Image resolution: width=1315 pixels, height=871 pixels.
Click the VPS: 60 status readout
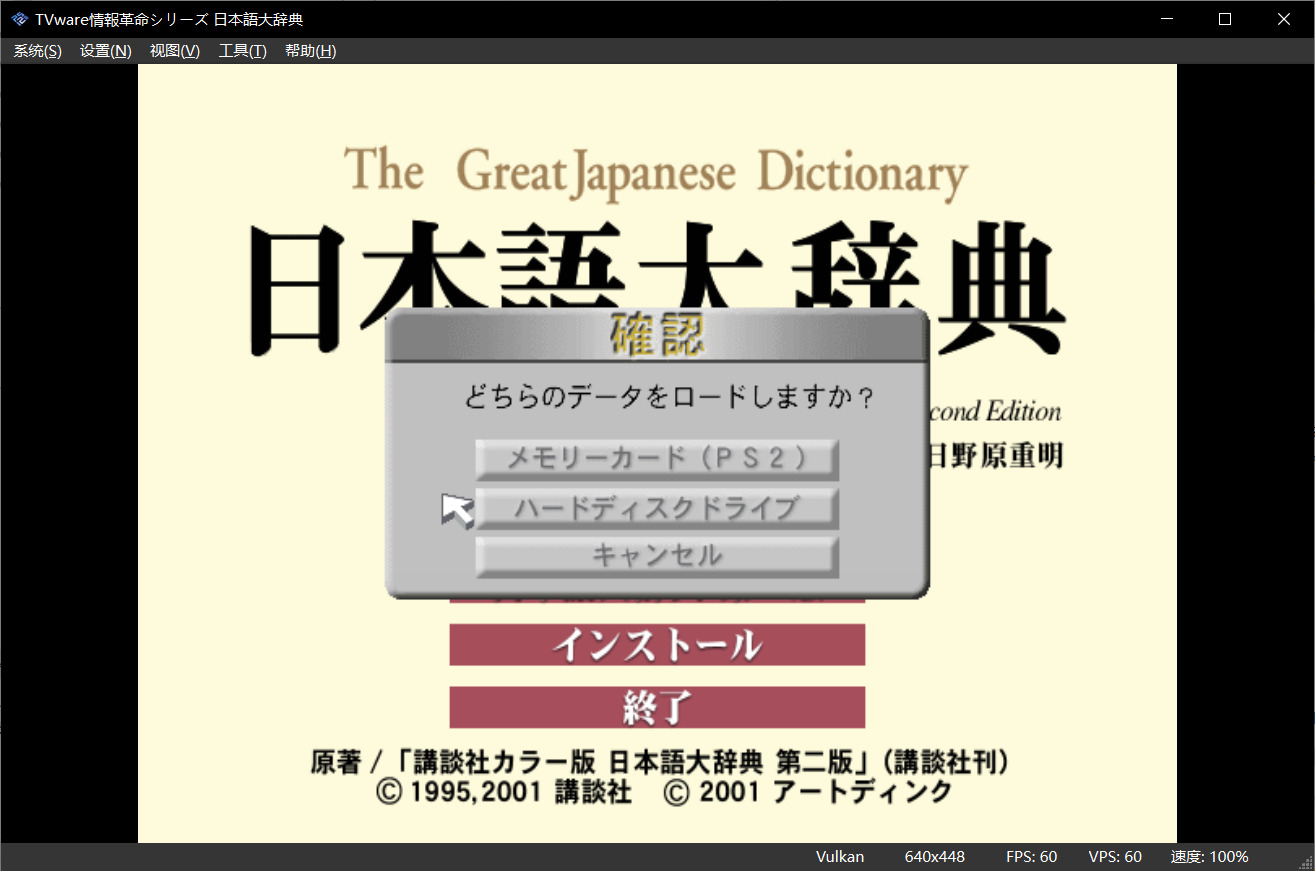click(1115, 857)
